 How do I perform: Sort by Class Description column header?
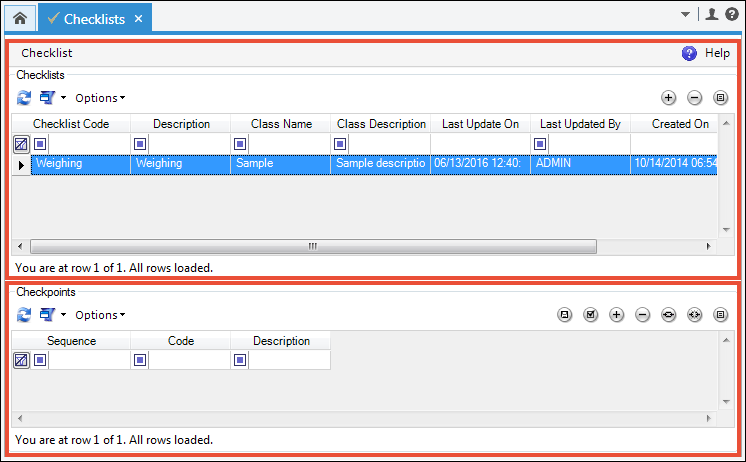pyautogui.click(x=381, y=124)
